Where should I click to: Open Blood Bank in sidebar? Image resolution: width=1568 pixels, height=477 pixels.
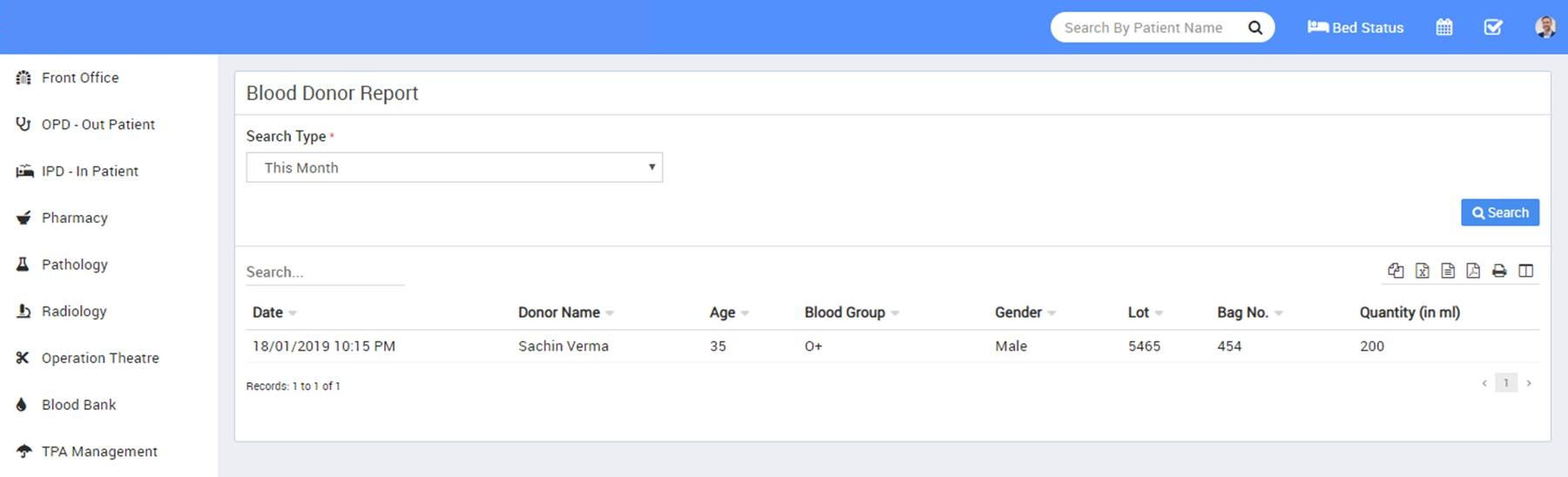(78, 405)
